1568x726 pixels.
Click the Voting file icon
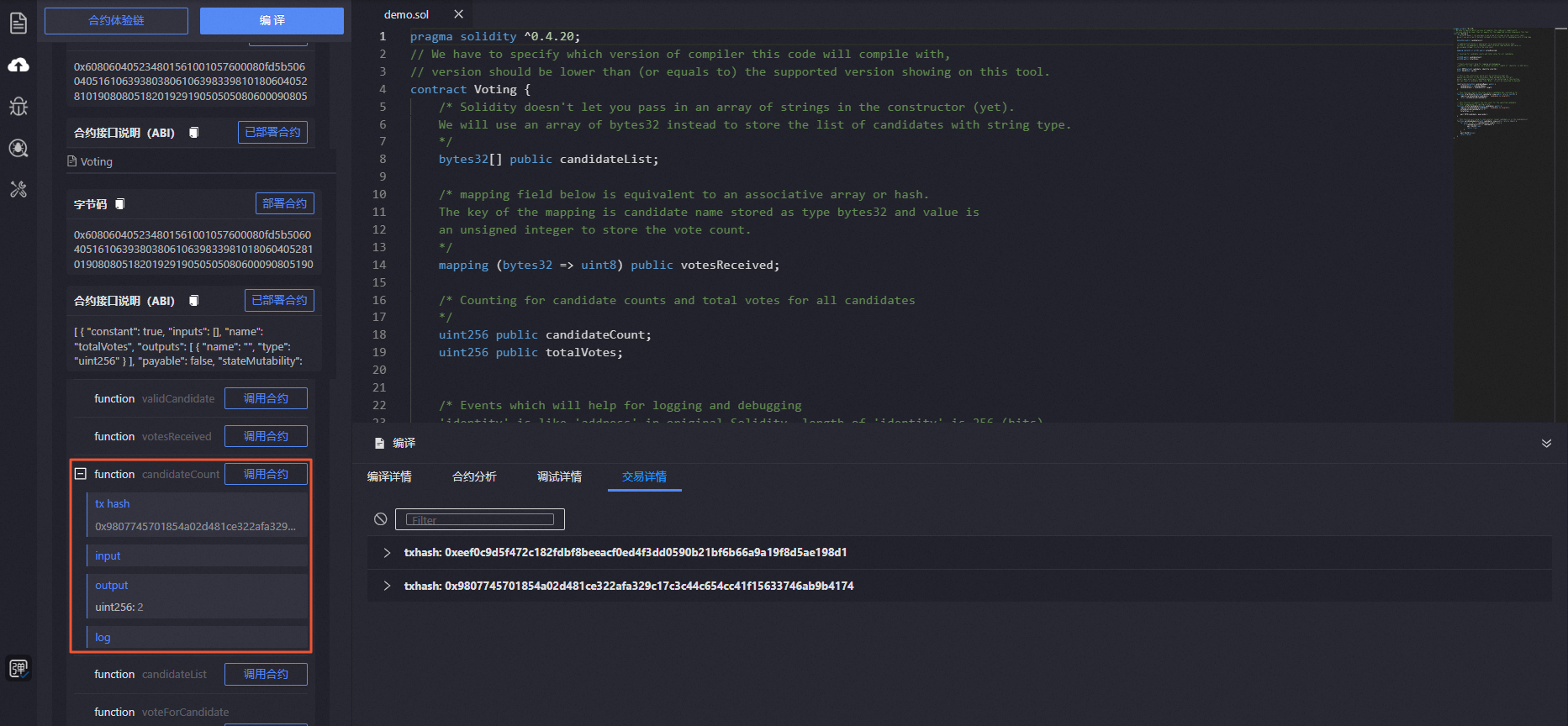point(72,161)
